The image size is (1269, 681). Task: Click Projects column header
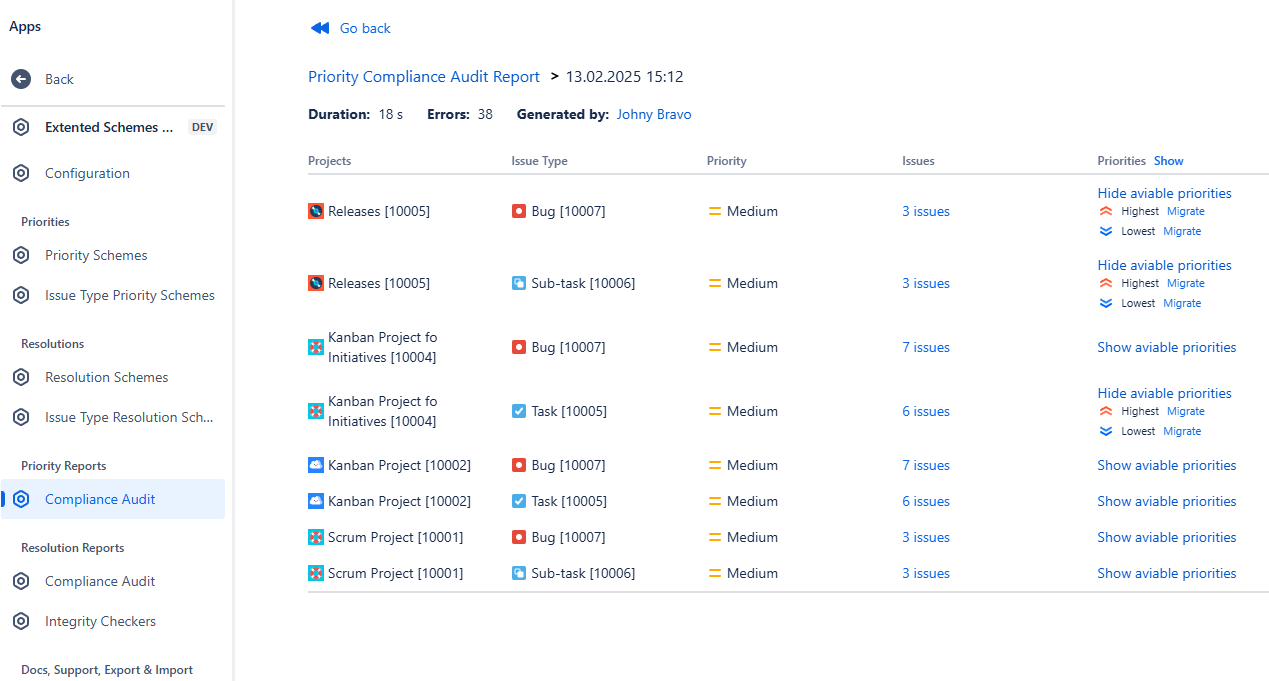click(329, 161)
